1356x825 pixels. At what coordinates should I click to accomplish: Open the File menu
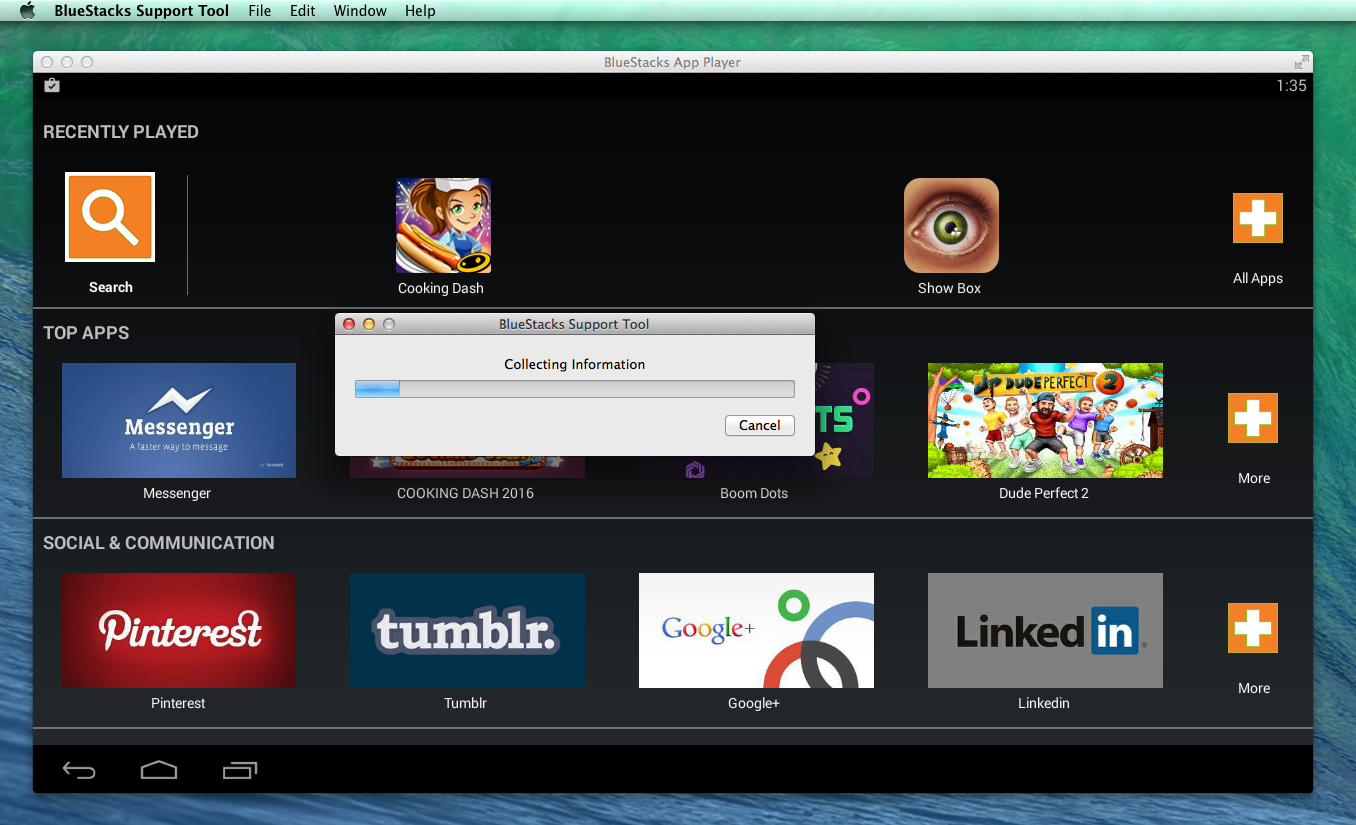pyautogui.click(x=259, y=11)
